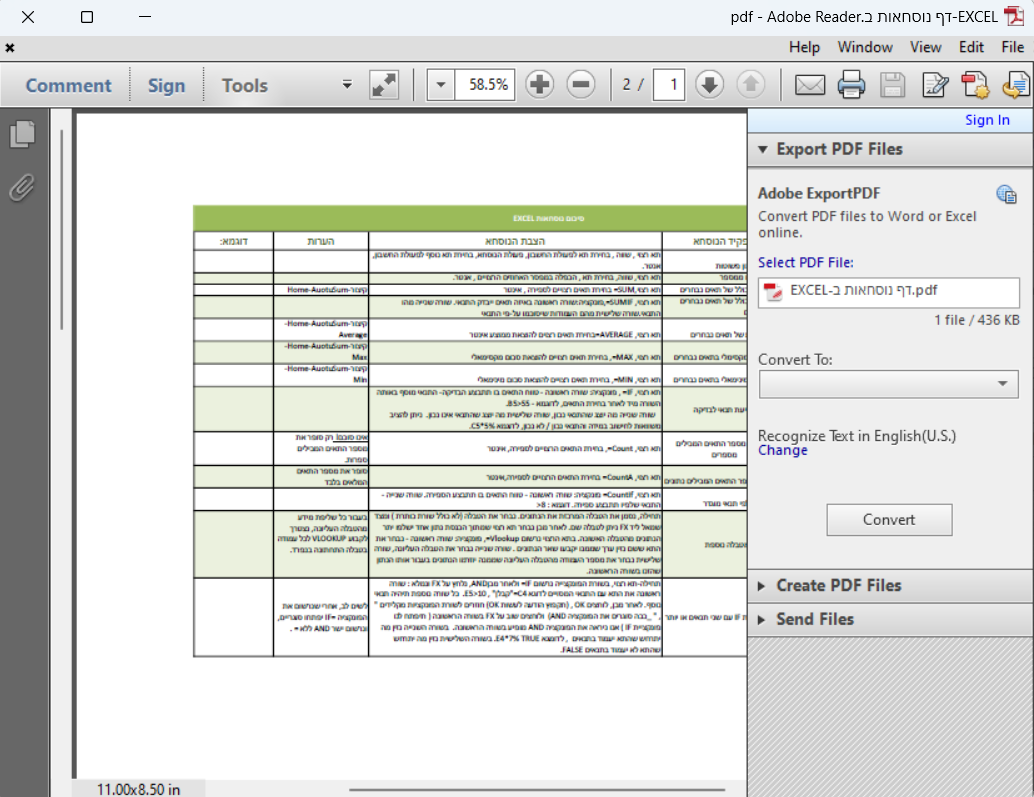The image size is (1034, 797).
Task: Click the 11.00x8.50 in page size label
Action: (x=138, y=789)
